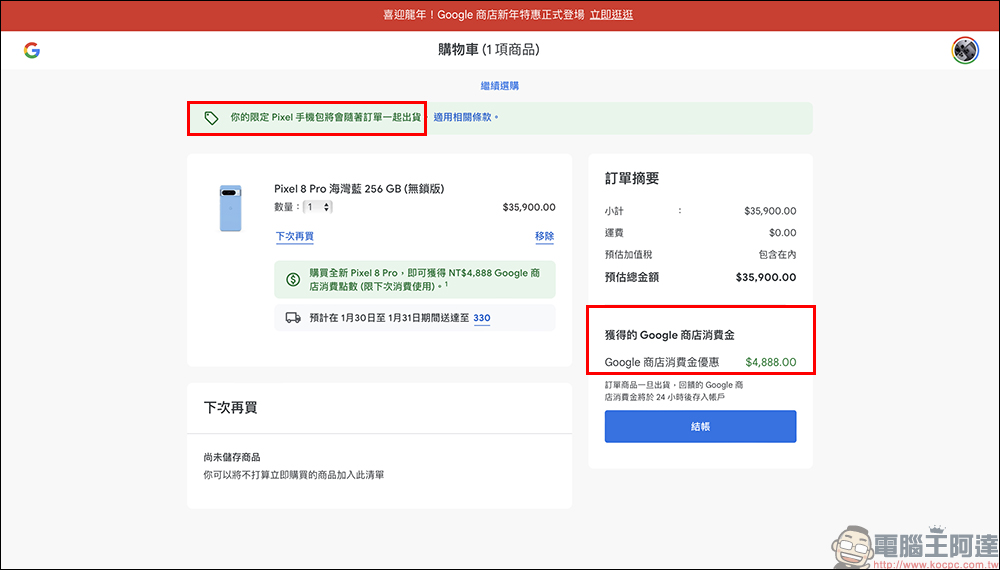Click the 獲得的 Google 商店消費金 heading
The height and width of the screenshot is (570, 1000).
point(670,335)
